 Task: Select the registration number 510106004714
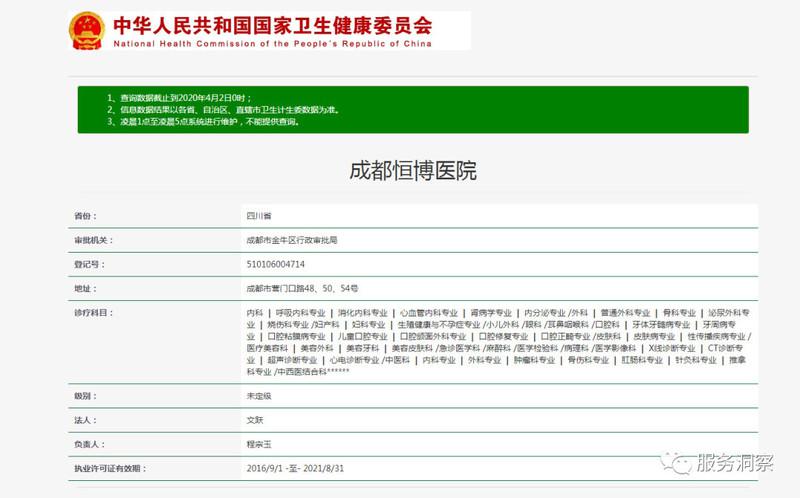275,264
